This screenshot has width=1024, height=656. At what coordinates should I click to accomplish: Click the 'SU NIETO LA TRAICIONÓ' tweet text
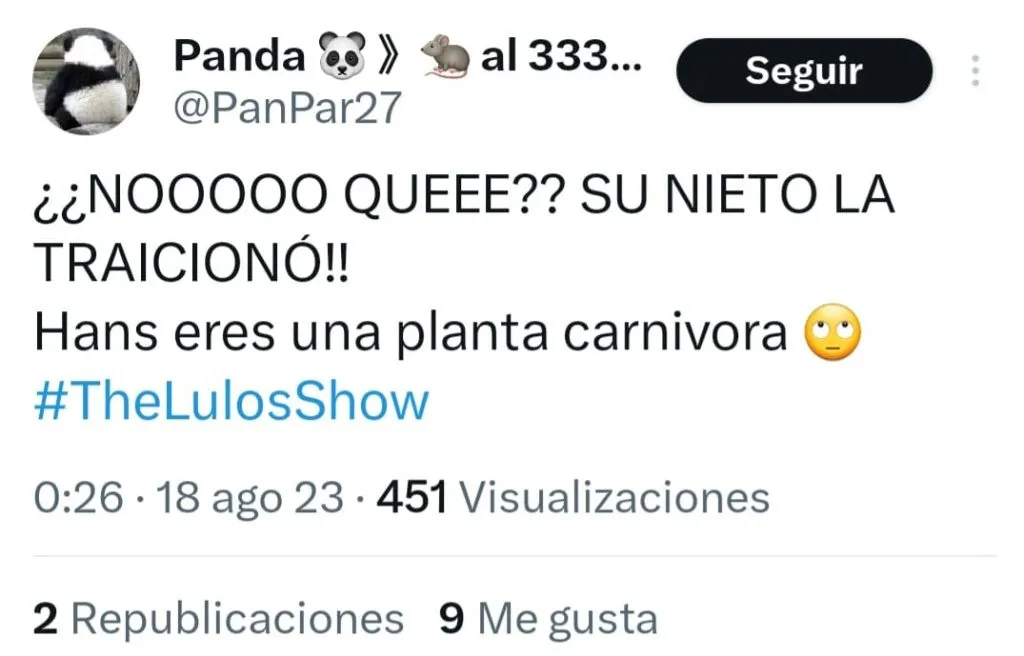[464, 229]
